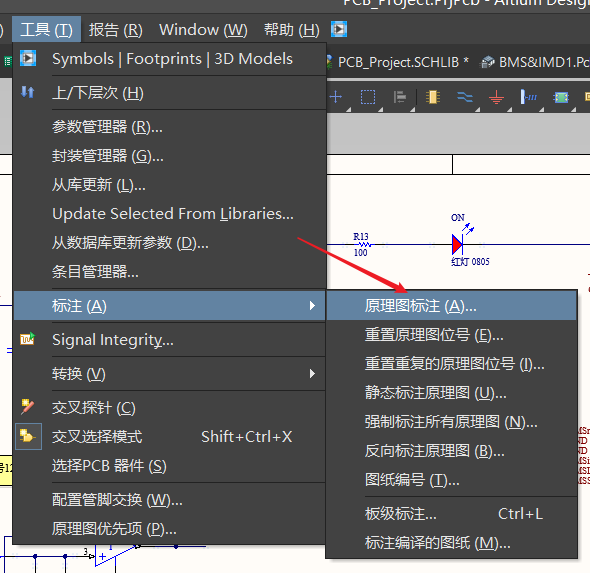Select 交叉探针 (C) menu item

point(170,408)
